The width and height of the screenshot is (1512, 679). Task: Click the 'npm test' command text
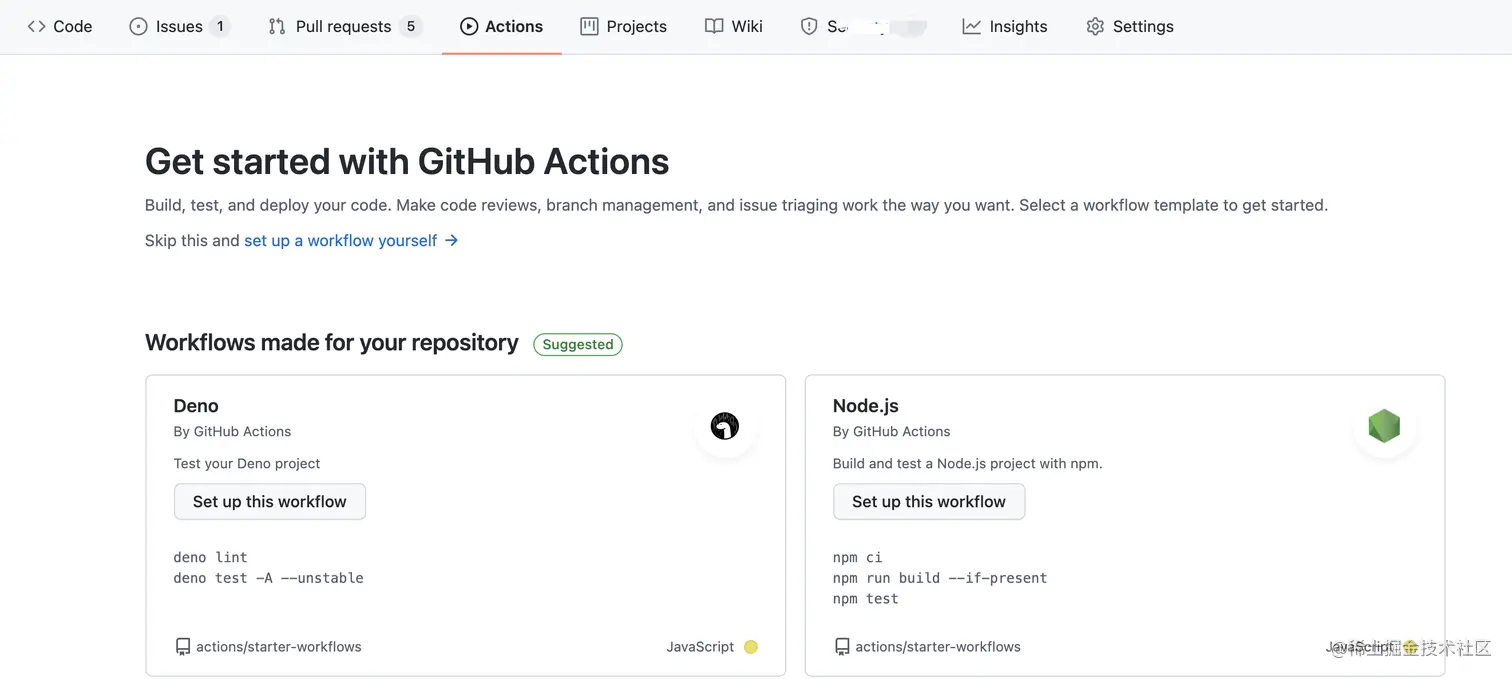click(x=865, y=599)
